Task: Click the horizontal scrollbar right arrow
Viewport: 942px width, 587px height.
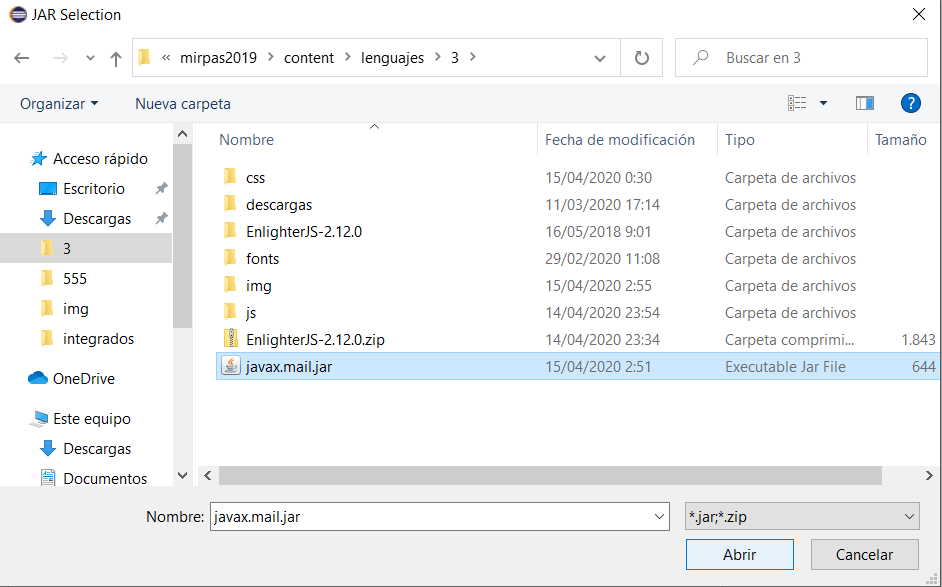Action: 929,476
